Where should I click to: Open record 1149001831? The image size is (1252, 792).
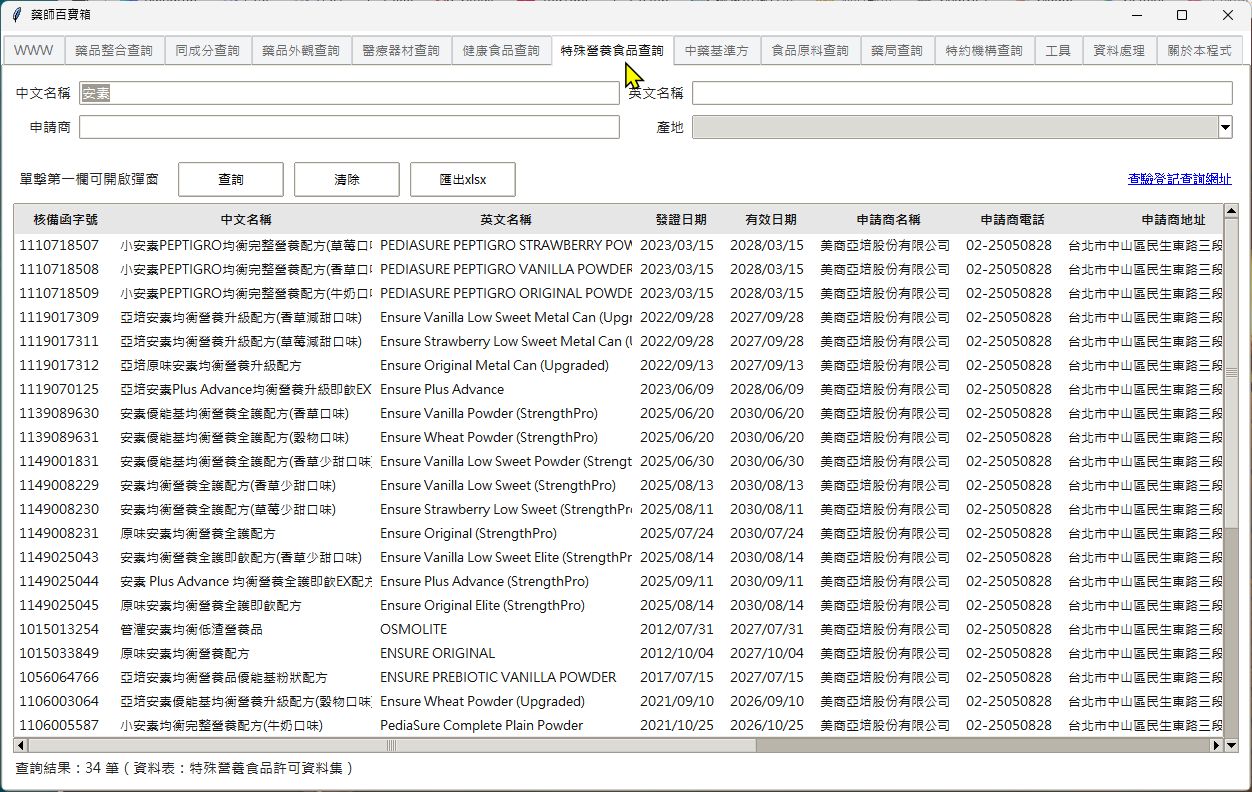click(59, 461)
